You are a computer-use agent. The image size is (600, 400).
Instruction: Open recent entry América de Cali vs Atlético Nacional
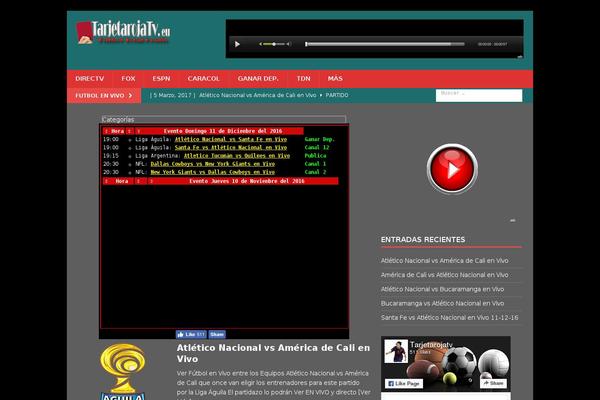click(x=444, y=275)
